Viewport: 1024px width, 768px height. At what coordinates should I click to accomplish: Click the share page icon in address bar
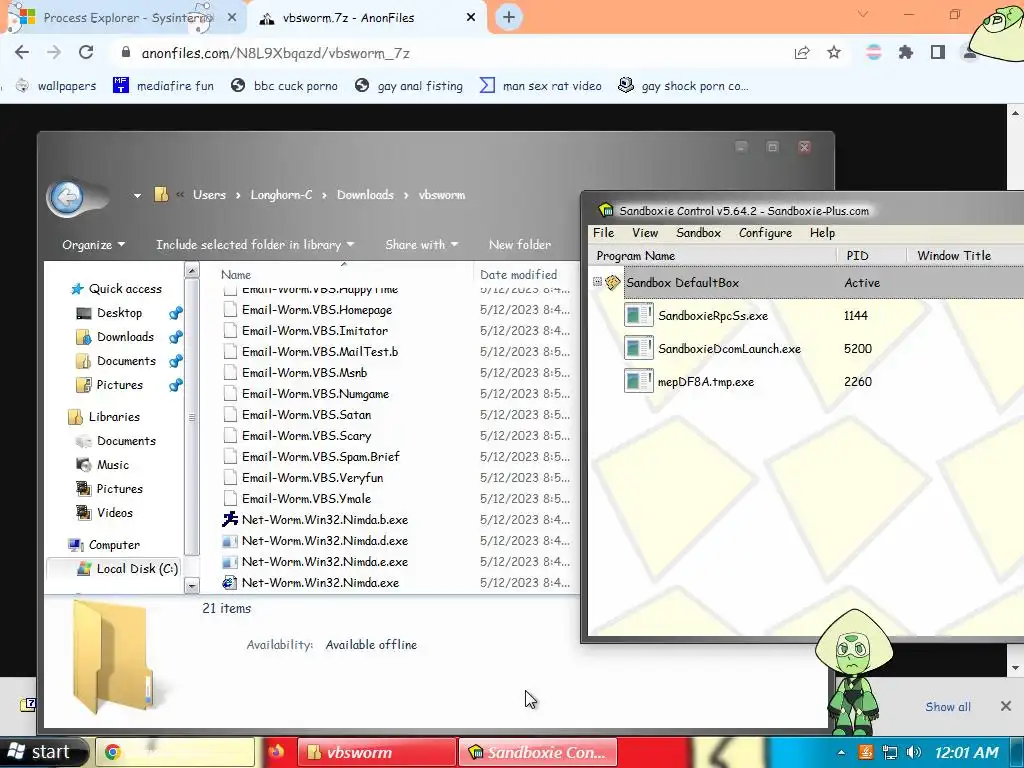point(802,53)
